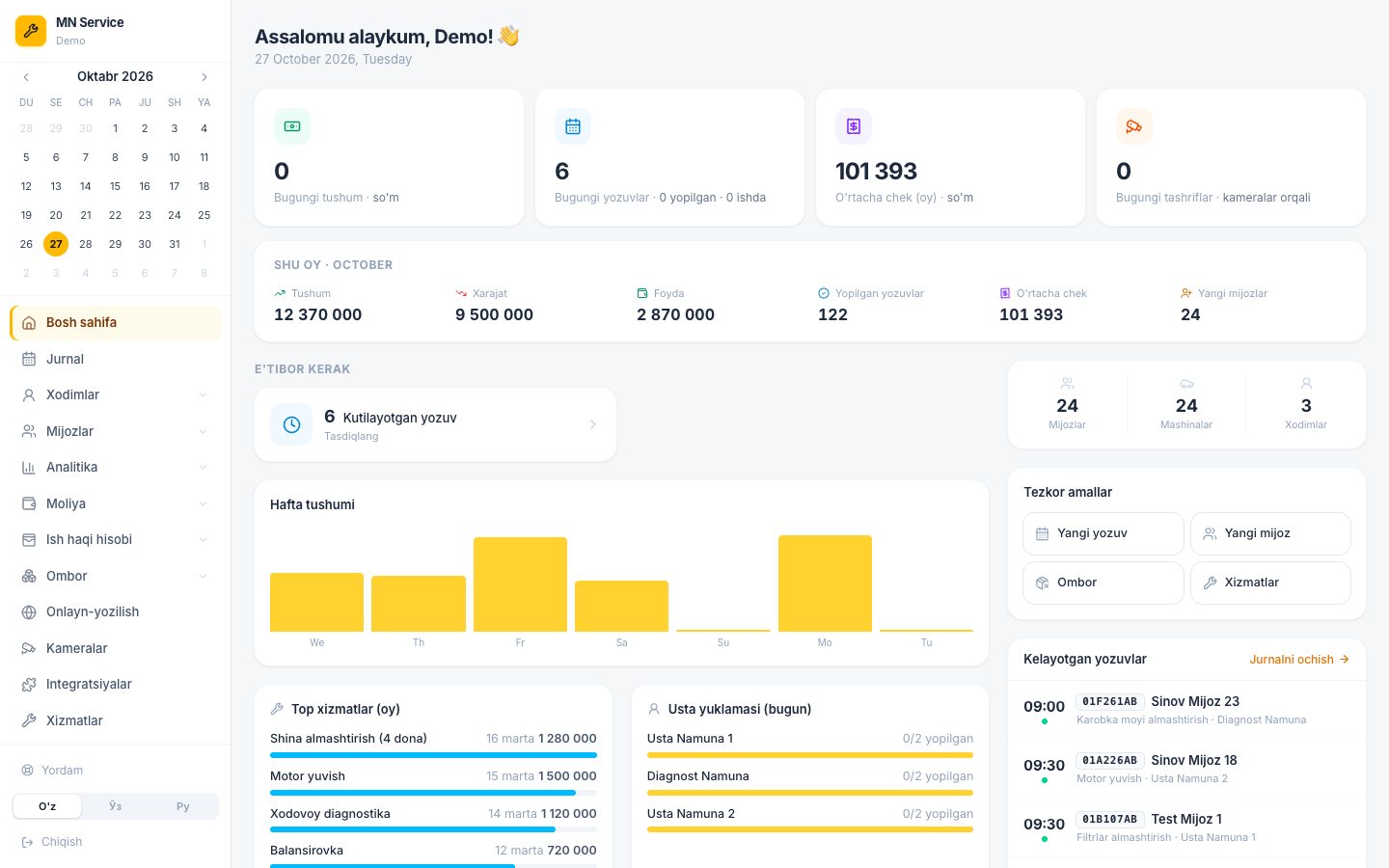The height and width of the screenshot is (868, 1389).
Task: Click the Yopilgan yozuvlar check-circle icon
Action: point(824,293)
